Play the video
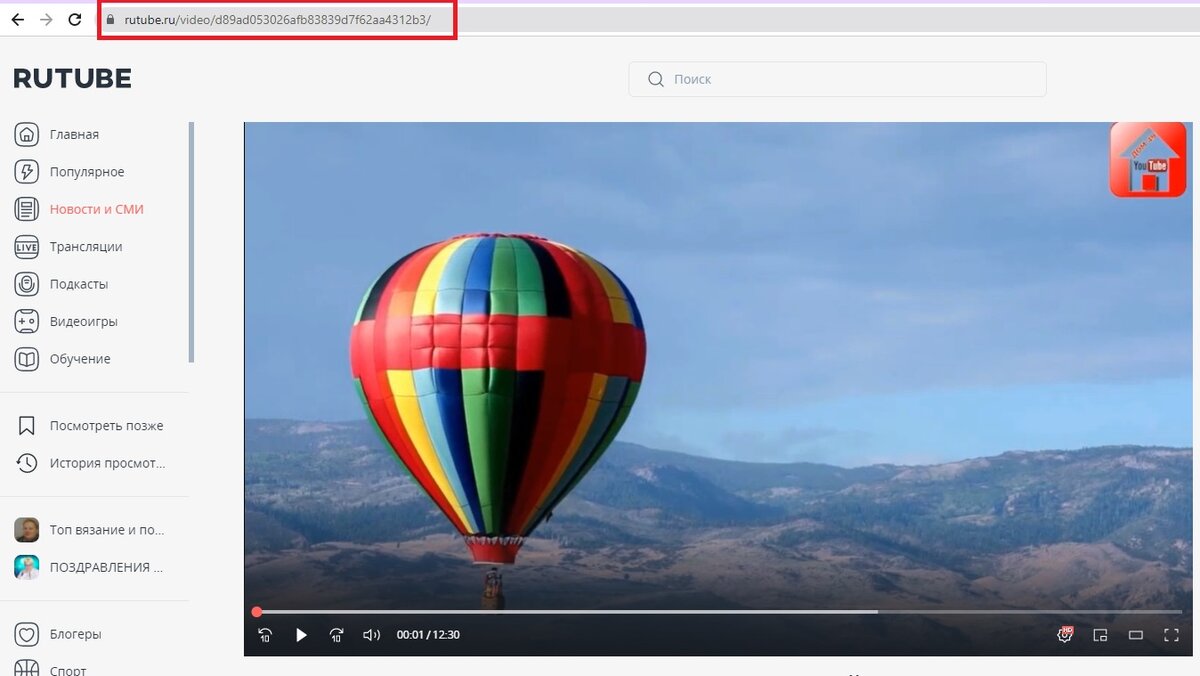1200x676 pixels. point(301,635)
